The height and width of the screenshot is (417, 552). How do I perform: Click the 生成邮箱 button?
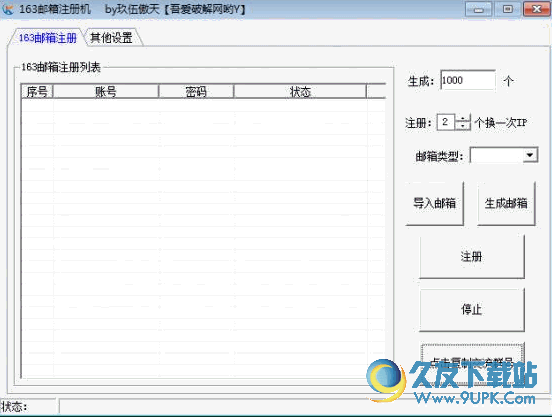point(506,203)
